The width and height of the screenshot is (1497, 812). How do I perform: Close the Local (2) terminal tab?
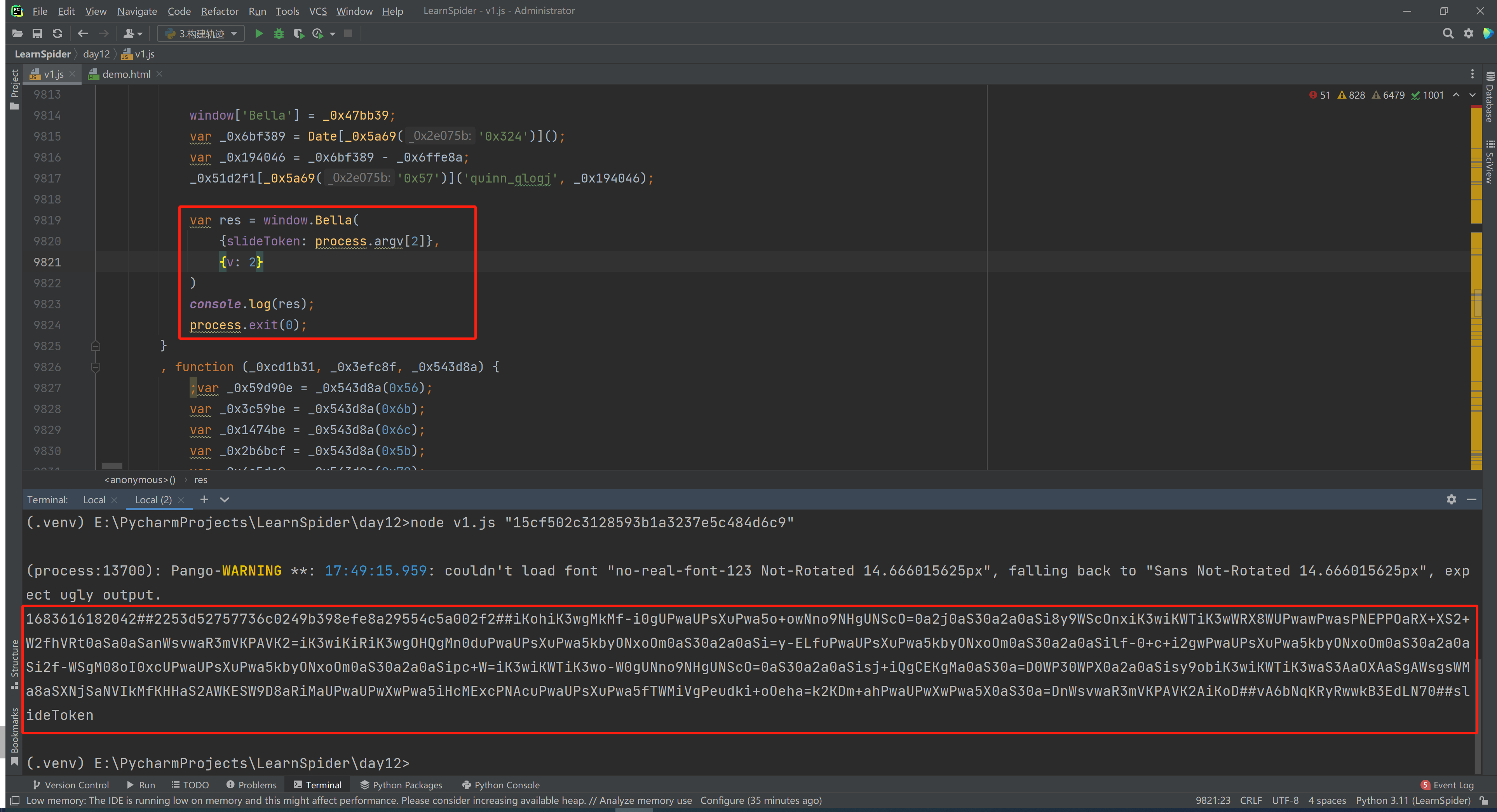coord(181,499)
